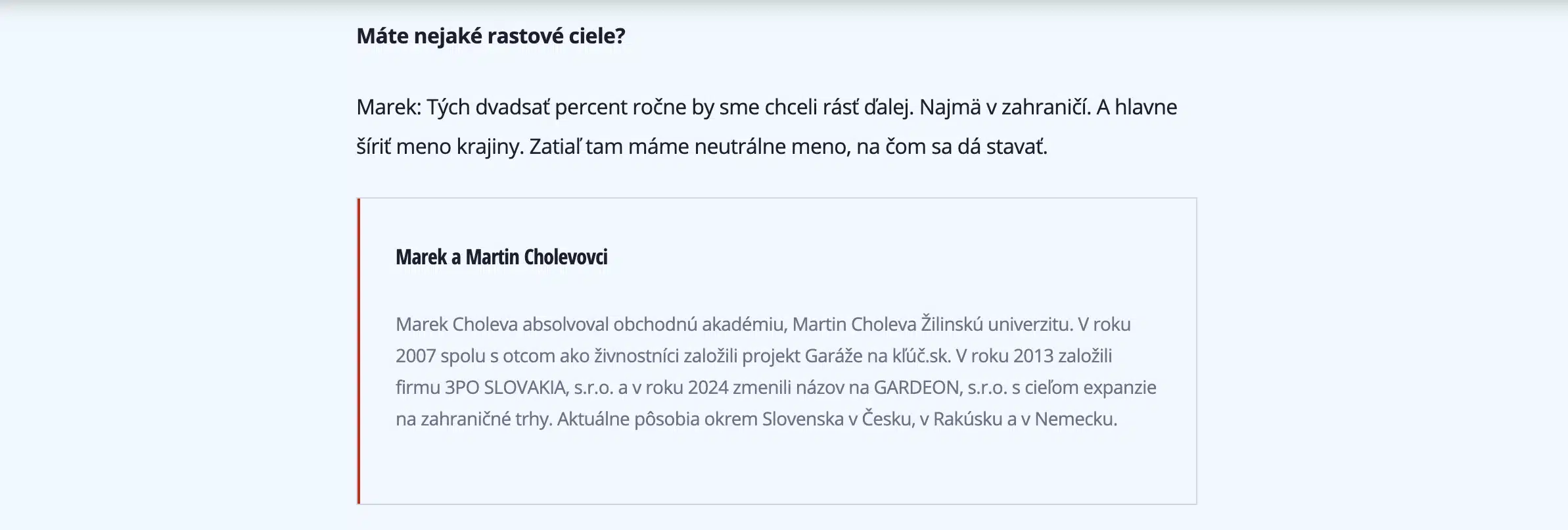Click the words 'v Rakúsku a v Nemecku'

[x=1018, y=419]
